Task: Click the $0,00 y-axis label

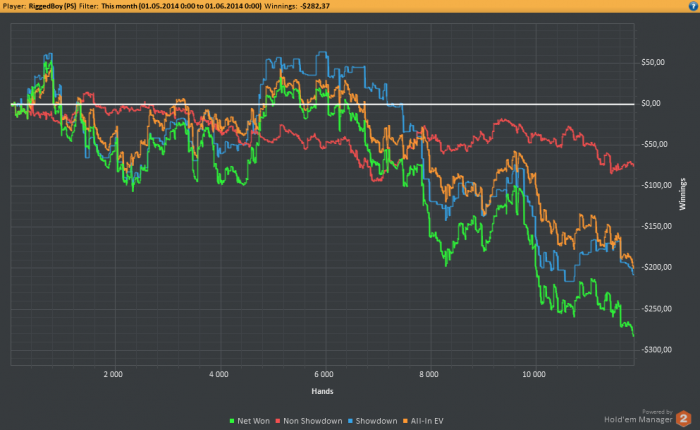Action: click(x=651, y=104)
